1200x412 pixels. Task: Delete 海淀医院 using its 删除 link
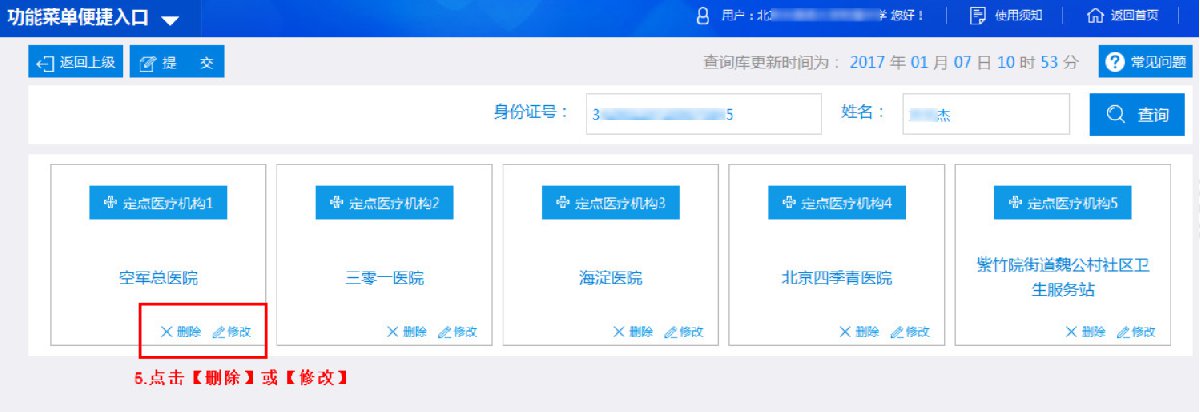[633, 331]
